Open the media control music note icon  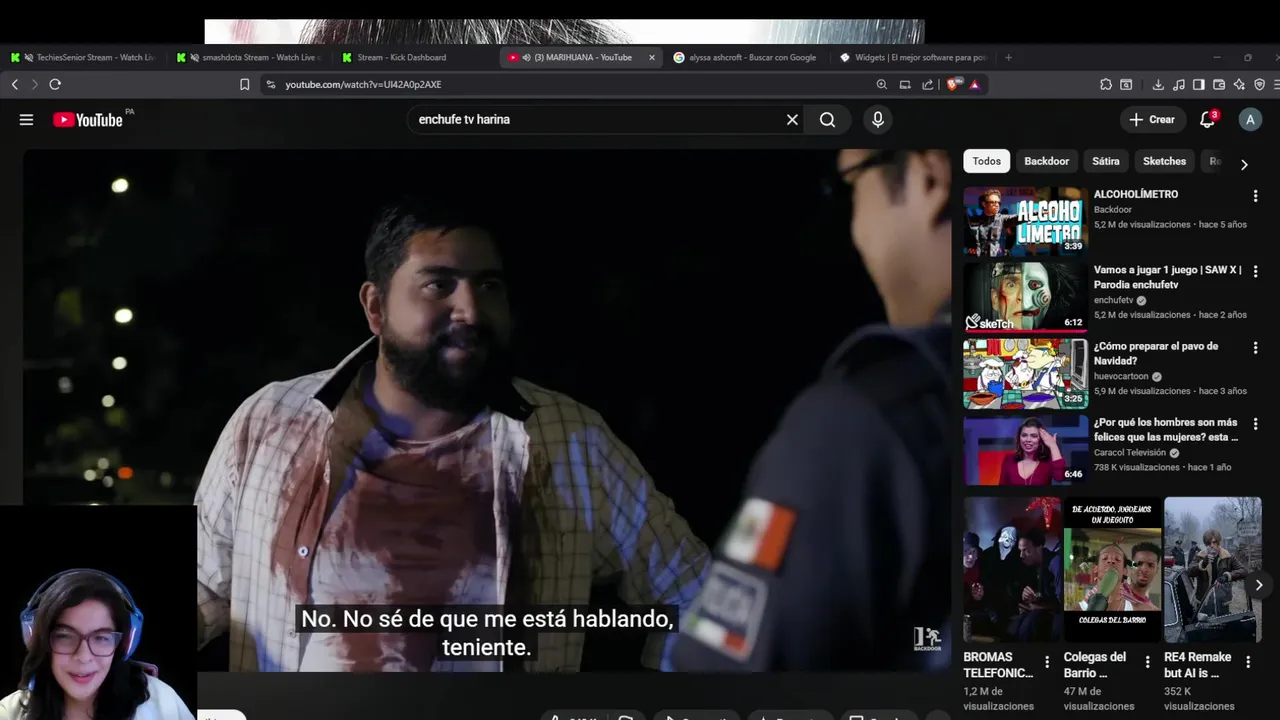click(1179, 85)
